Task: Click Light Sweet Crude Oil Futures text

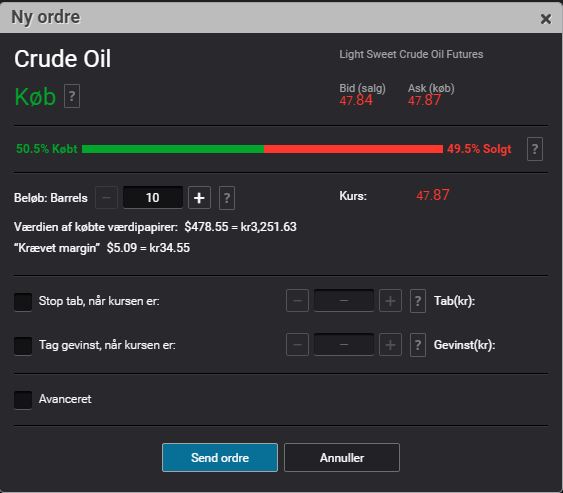Action: point(411,54)
